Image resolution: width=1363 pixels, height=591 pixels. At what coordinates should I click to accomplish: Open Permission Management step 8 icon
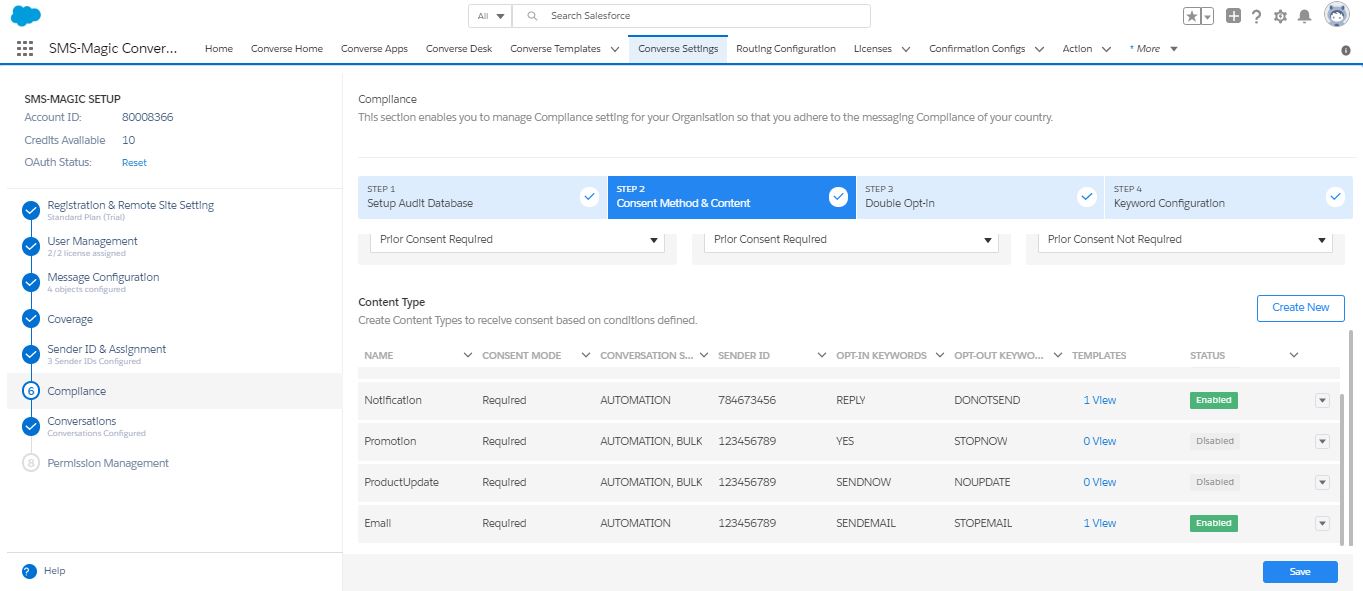click(x=31, y=463)
